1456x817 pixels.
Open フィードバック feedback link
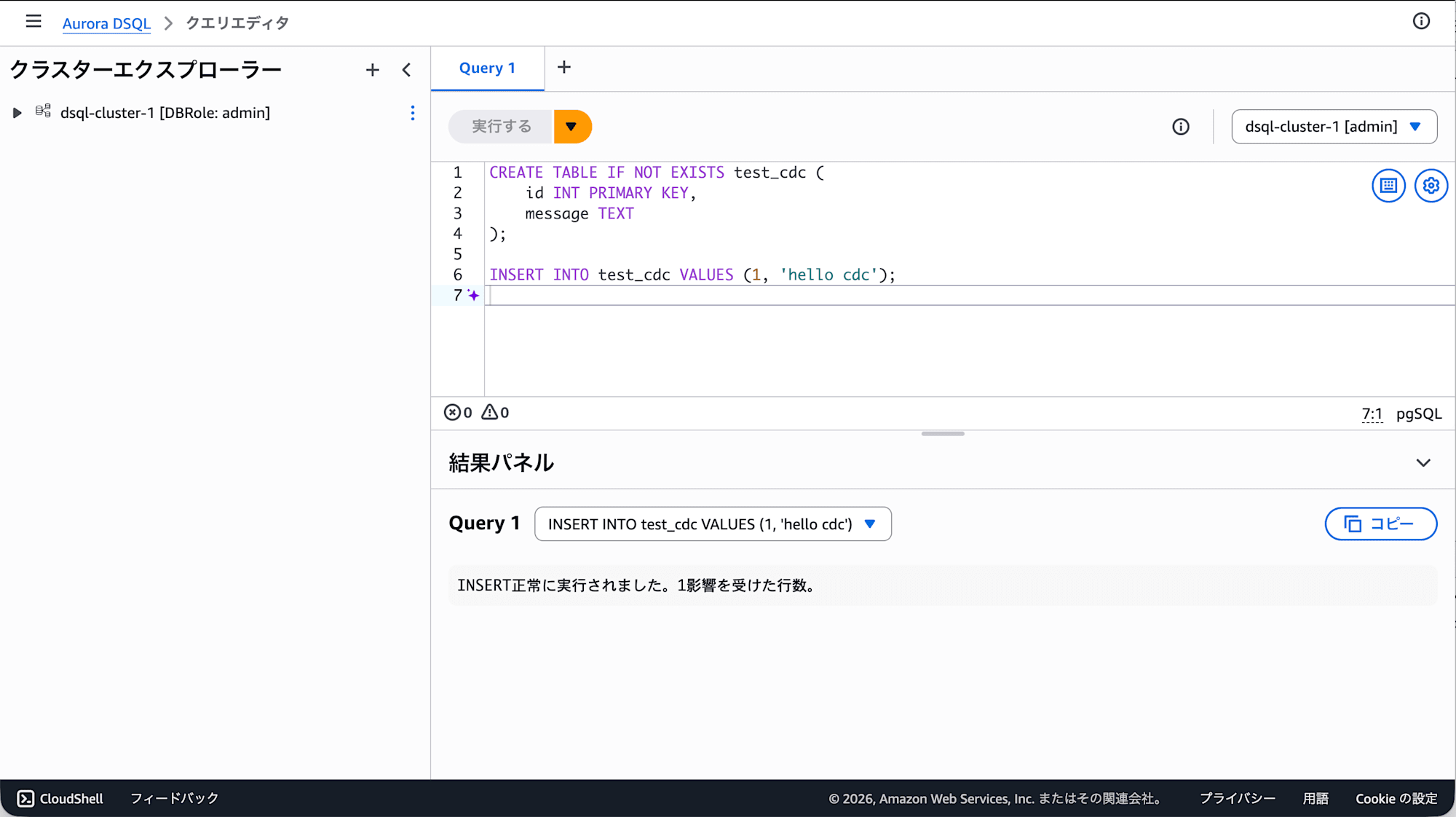175,799
